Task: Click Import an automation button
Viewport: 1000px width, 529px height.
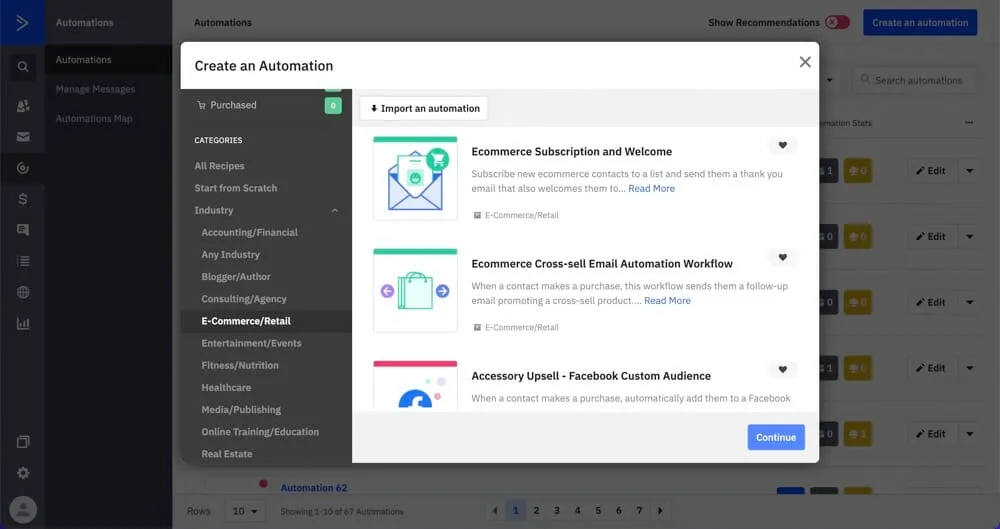Action: pos(424,108)
